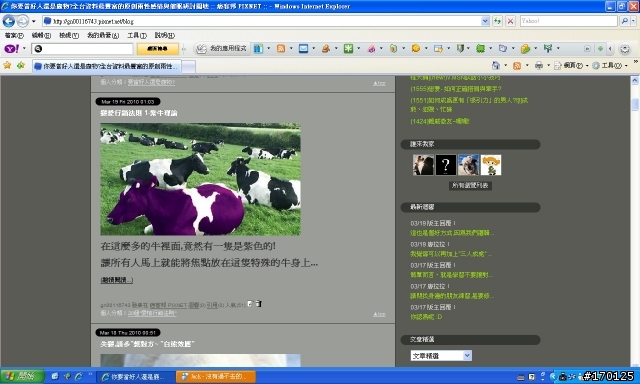Open the 編輯(E) menu
This screenshot has width=640, height=384.
click(x=41, y=36)
